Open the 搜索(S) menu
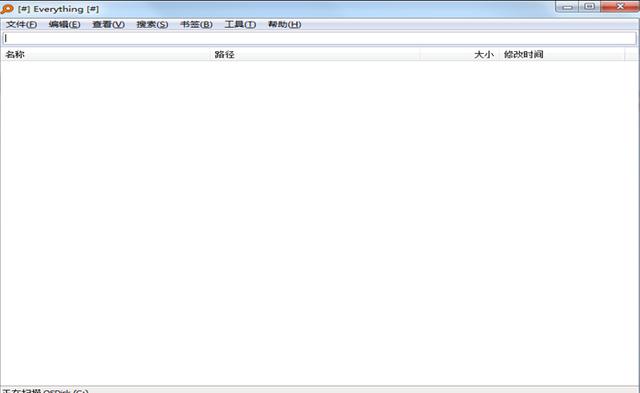The width and height of the screenshot is (640, 393). tap(152, 24)
